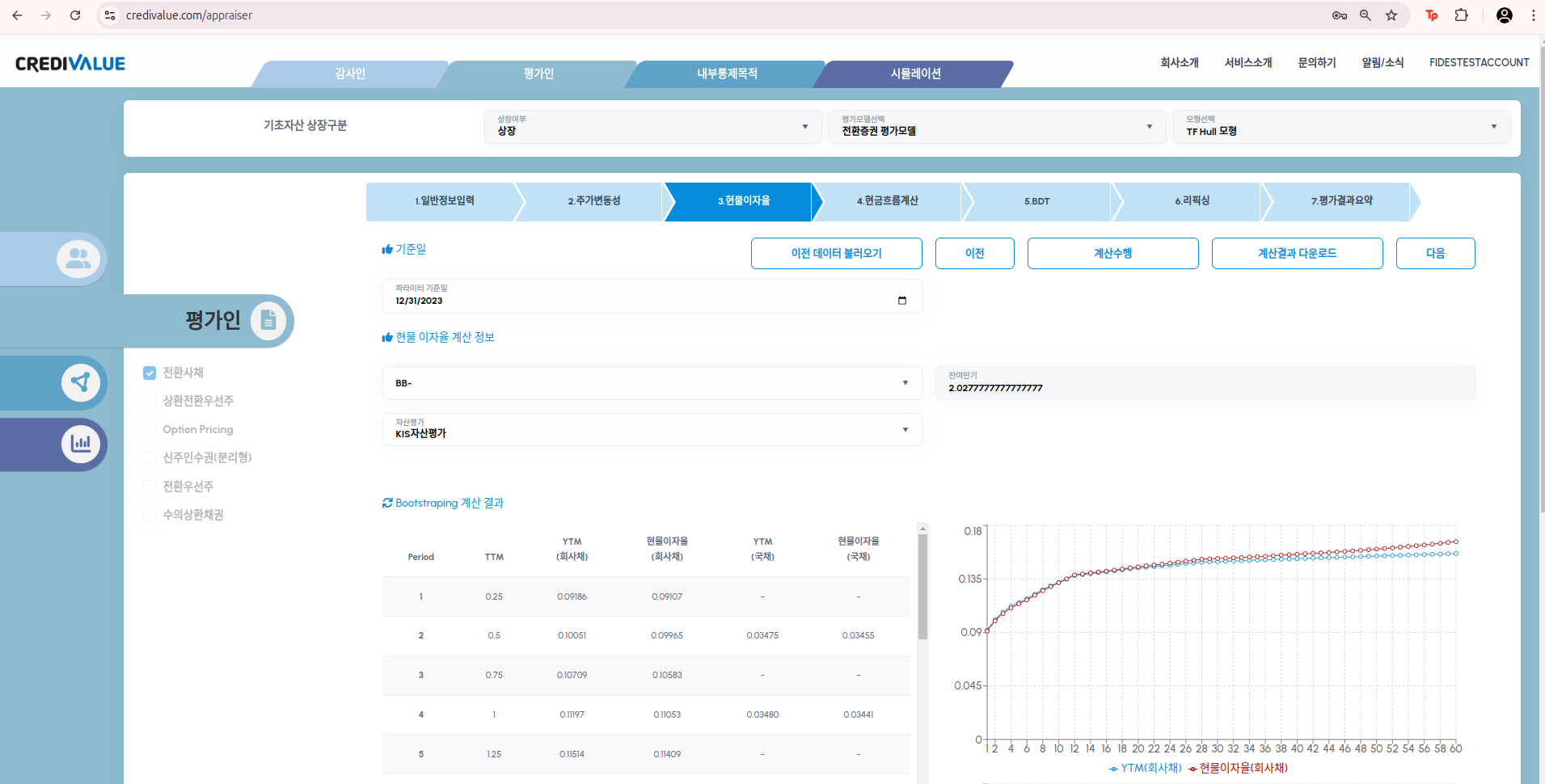Switch to the 시뮬레이션 tab
Viewport: 1545px width, 784px height.
915,74
